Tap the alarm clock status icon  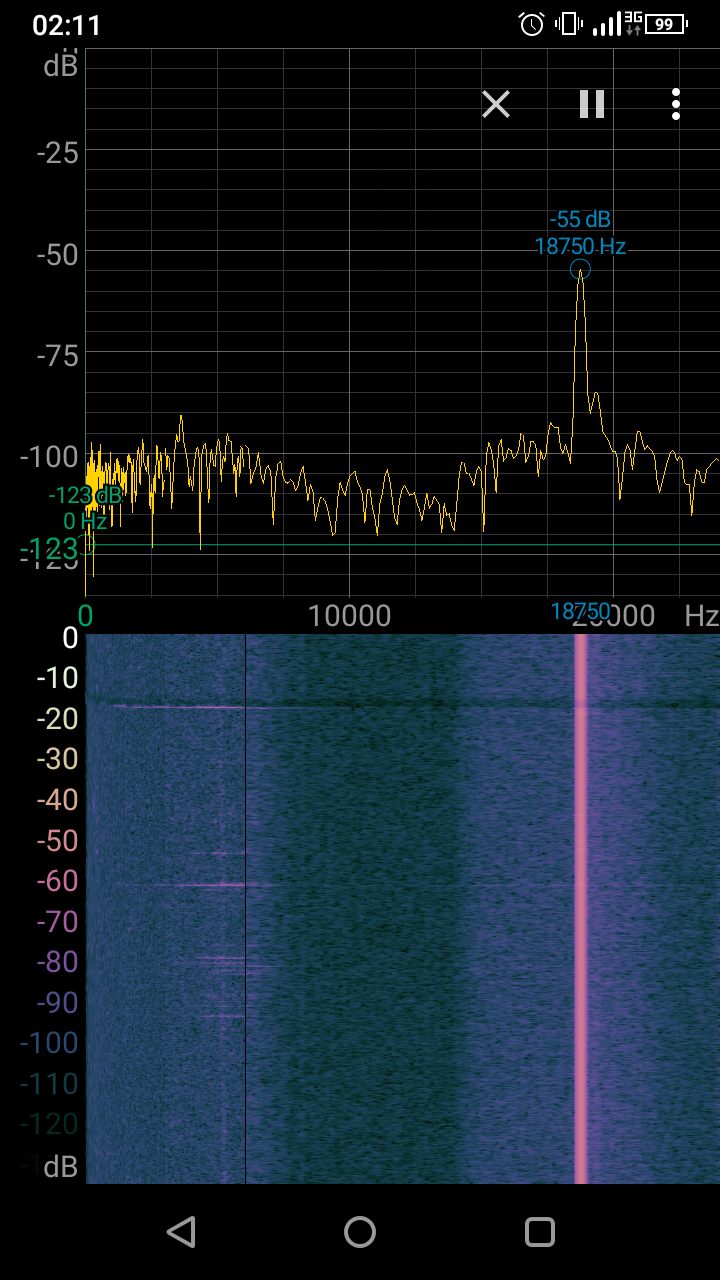click(532, 24)
